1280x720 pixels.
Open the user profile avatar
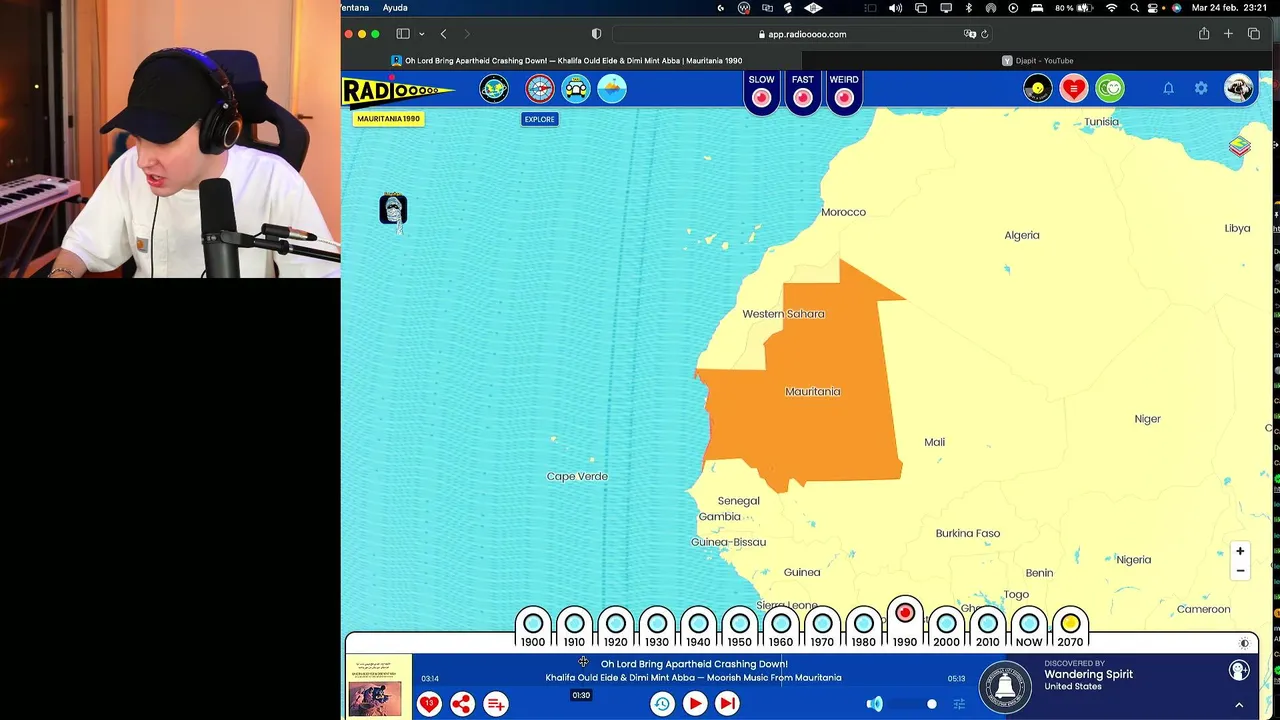point(1238,89)
